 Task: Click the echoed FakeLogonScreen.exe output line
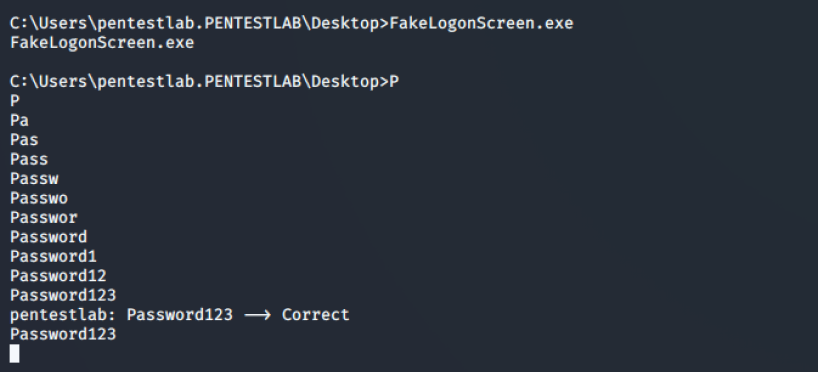point(102,43)
